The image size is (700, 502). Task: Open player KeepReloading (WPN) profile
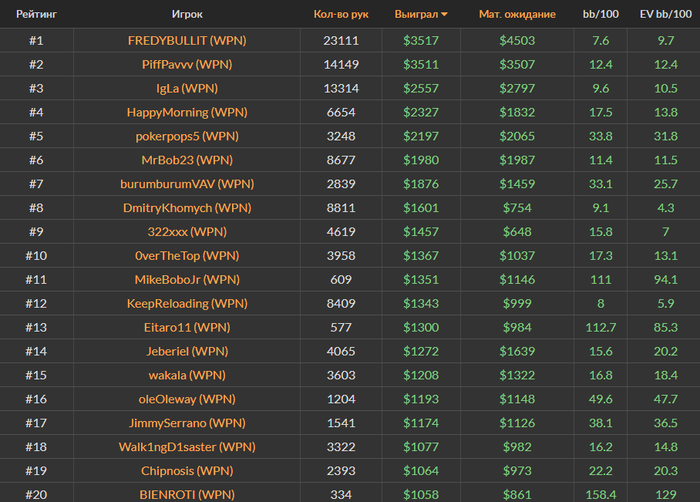point(187,304)
